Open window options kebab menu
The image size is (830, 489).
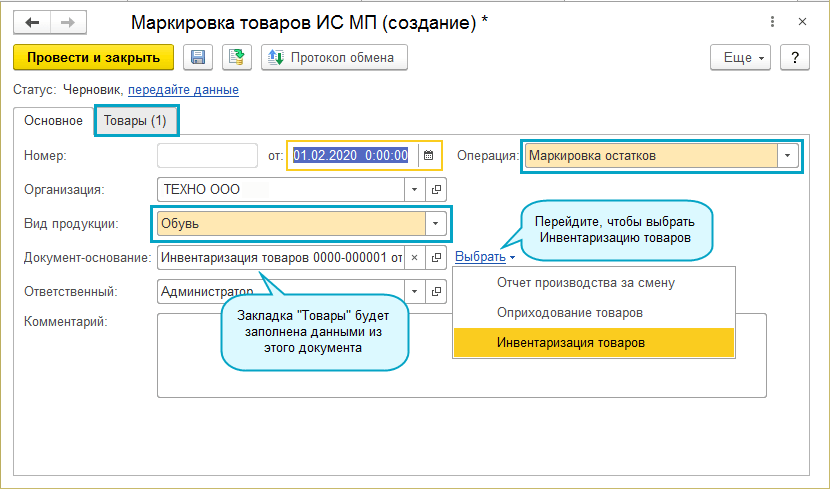(x=773, y=21)
